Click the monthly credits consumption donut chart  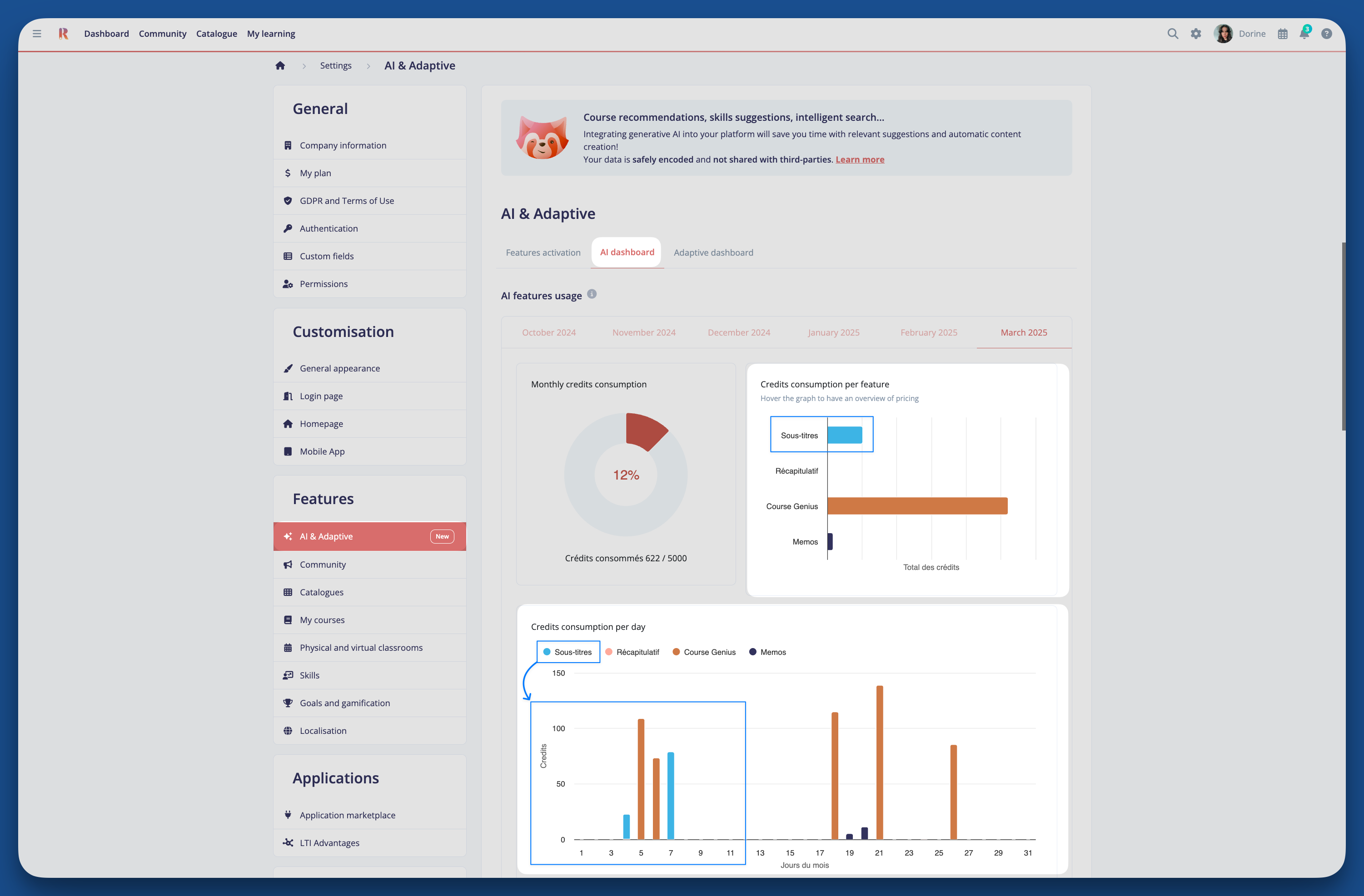point(626,475)
